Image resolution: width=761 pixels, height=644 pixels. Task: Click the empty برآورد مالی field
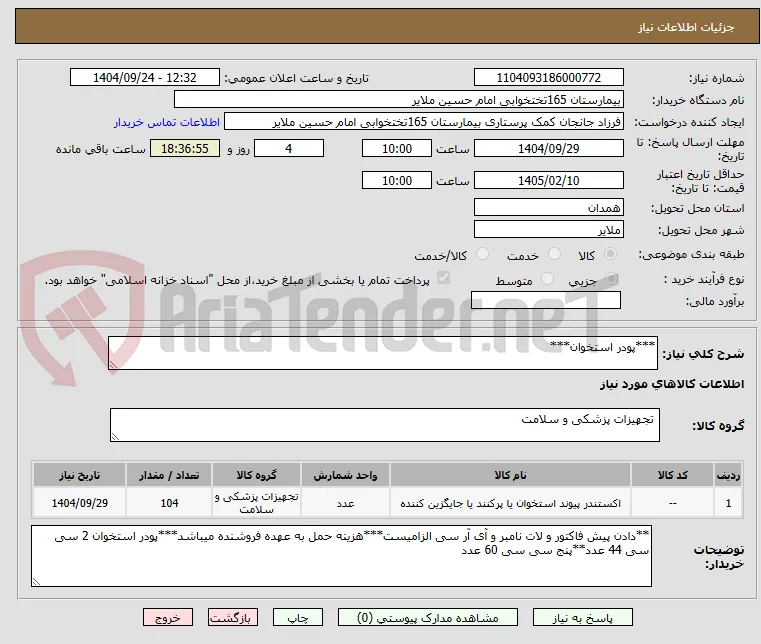pyautogui.click(x=546, y=300)
